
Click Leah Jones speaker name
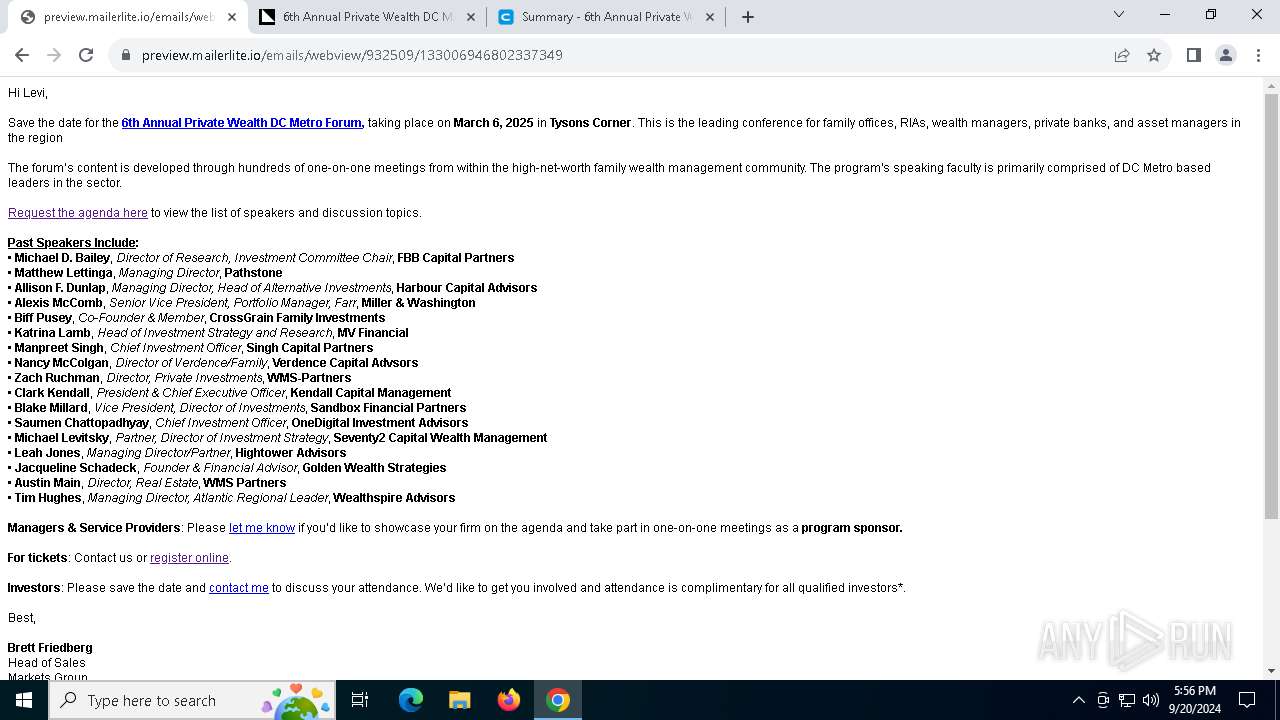[x=47, y=453]
